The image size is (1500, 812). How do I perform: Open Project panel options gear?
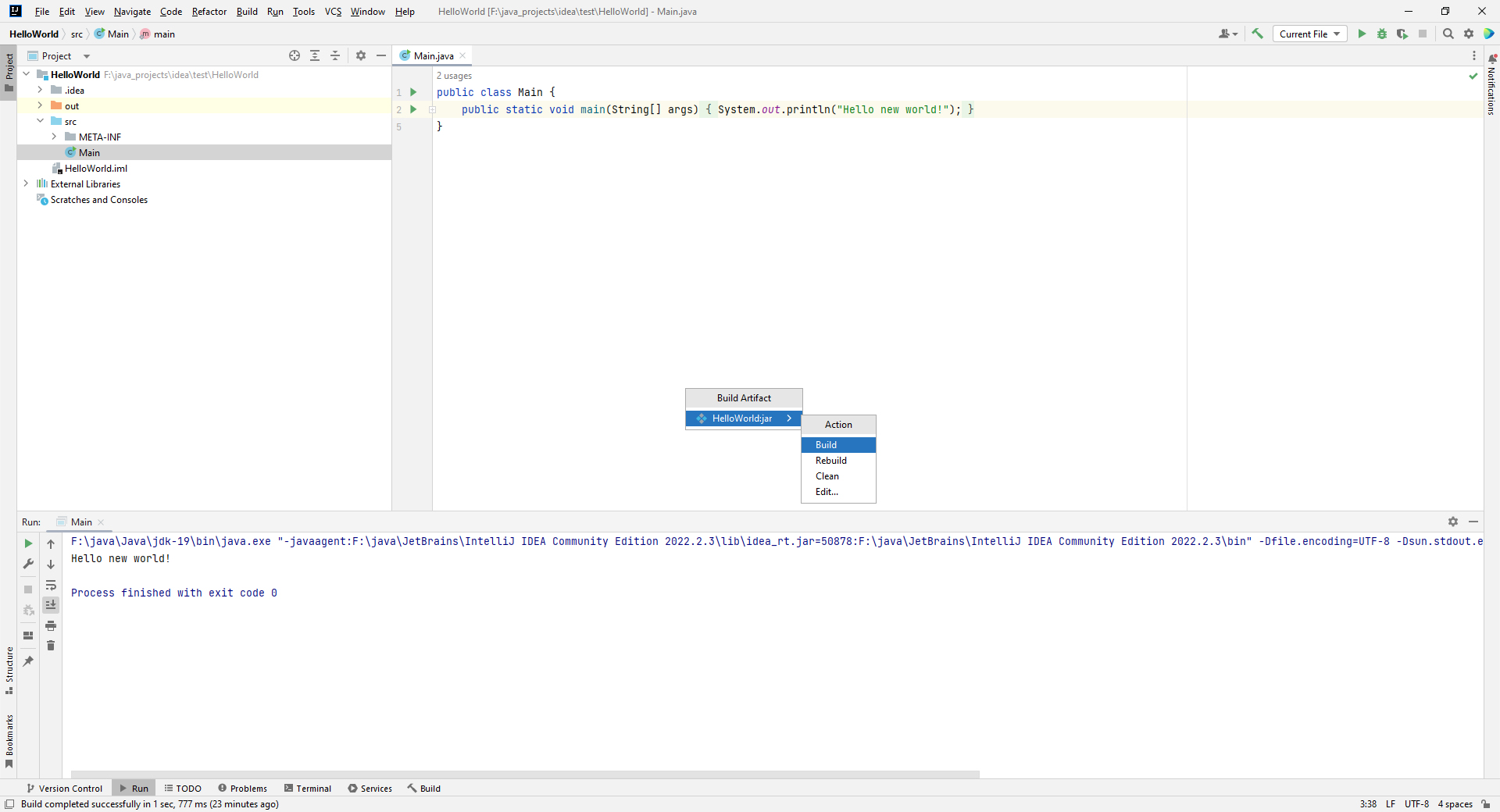click(361, 55)
